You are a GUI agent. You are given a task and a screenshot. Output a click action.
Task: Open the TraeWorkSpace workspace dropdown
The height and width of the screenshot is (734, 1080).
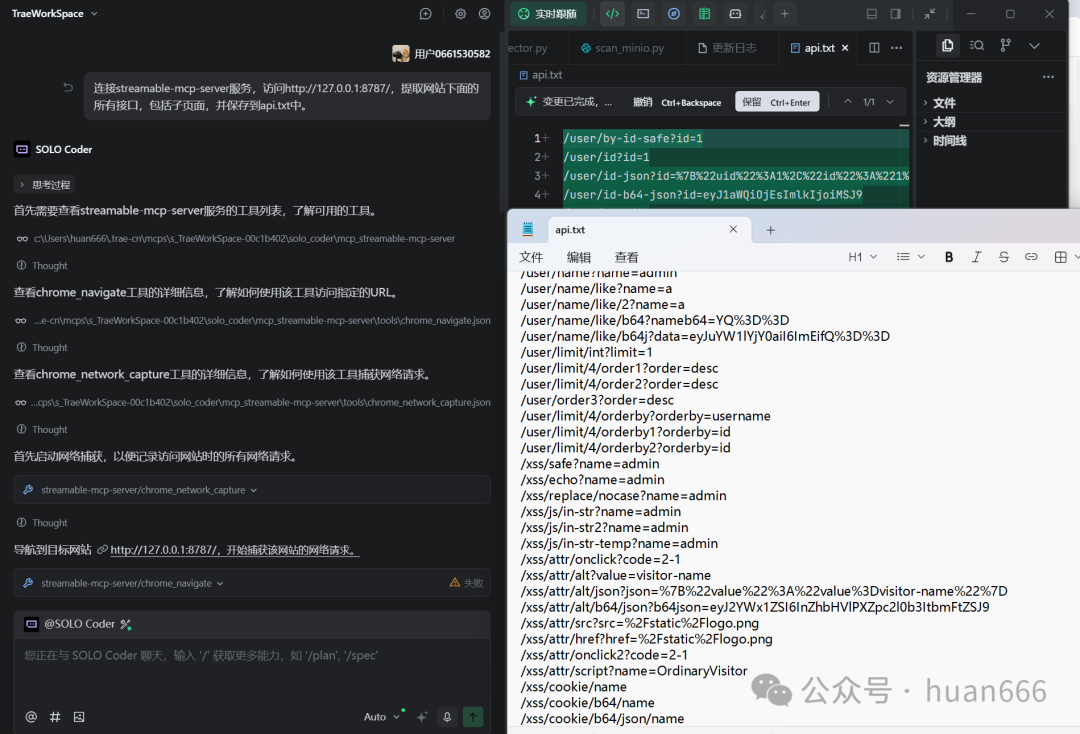coord(54,14)
